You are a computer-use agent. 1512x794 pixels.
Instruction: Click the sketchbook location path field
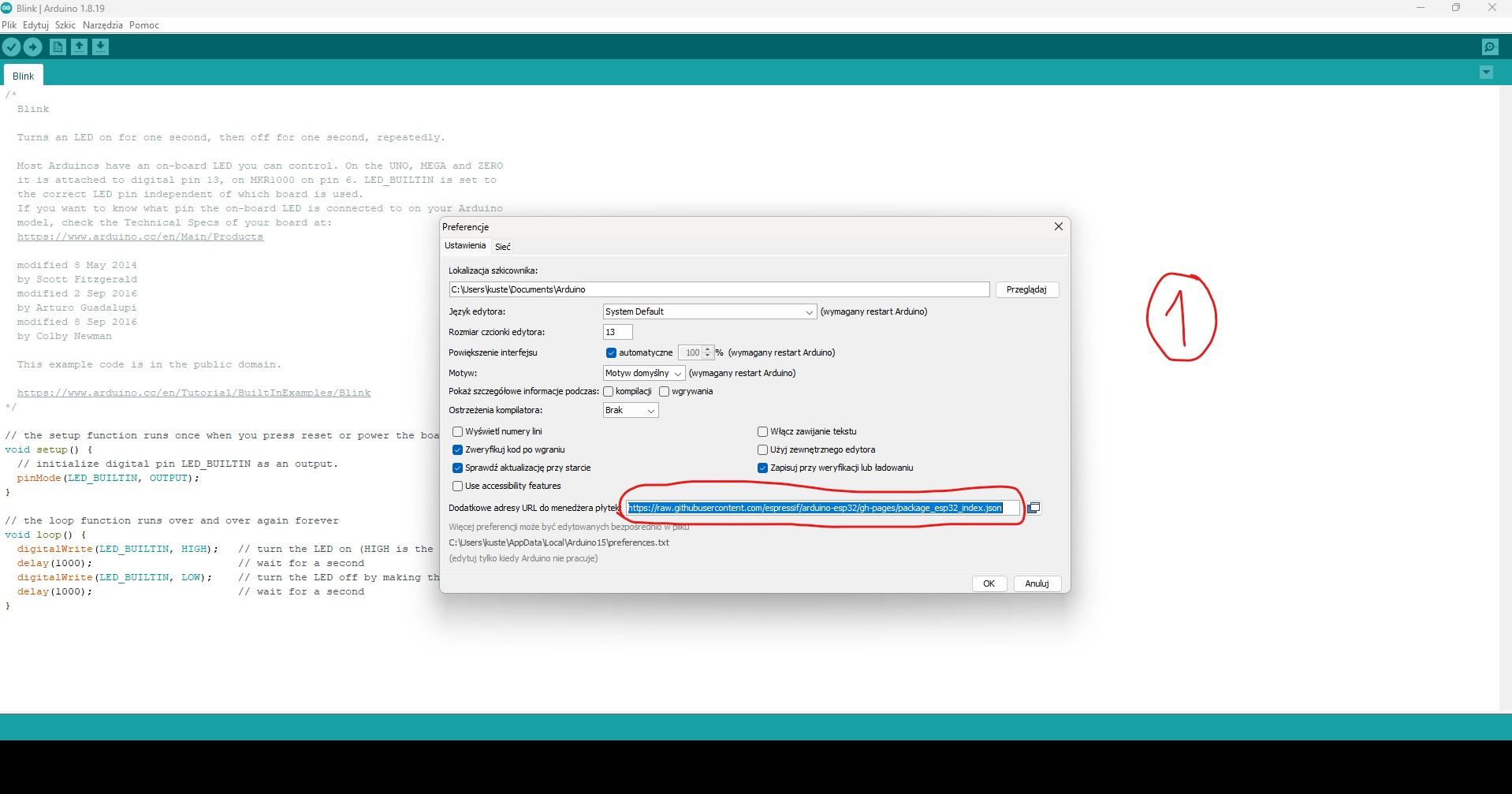[x=719, y=289]
